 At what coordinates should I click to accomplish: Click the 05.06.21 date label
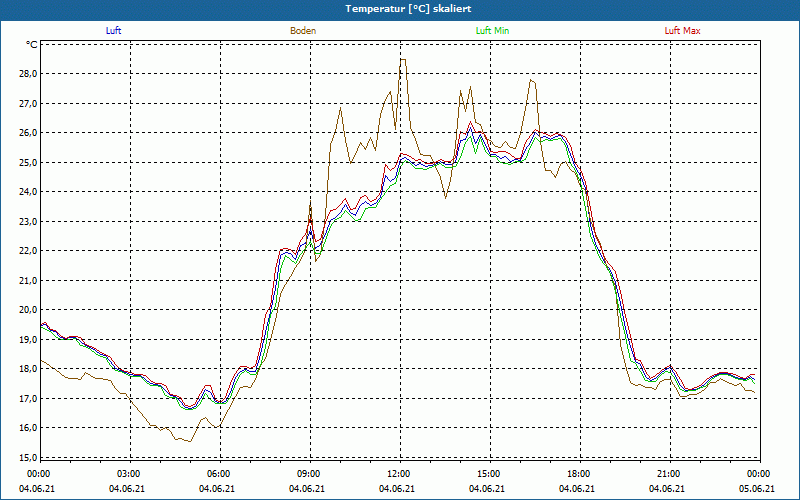tap(757, 489)
